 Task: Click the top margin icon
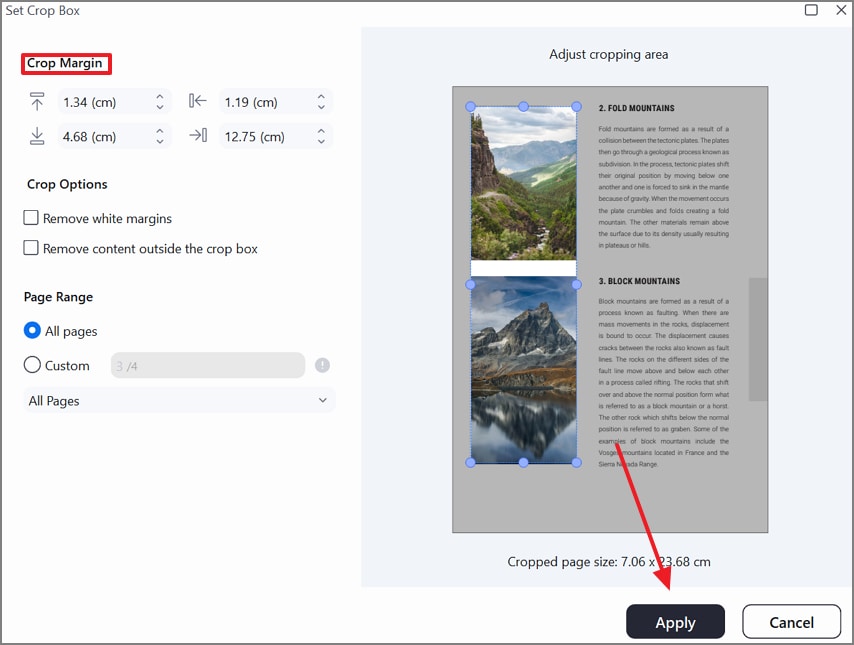coord(37,101)
